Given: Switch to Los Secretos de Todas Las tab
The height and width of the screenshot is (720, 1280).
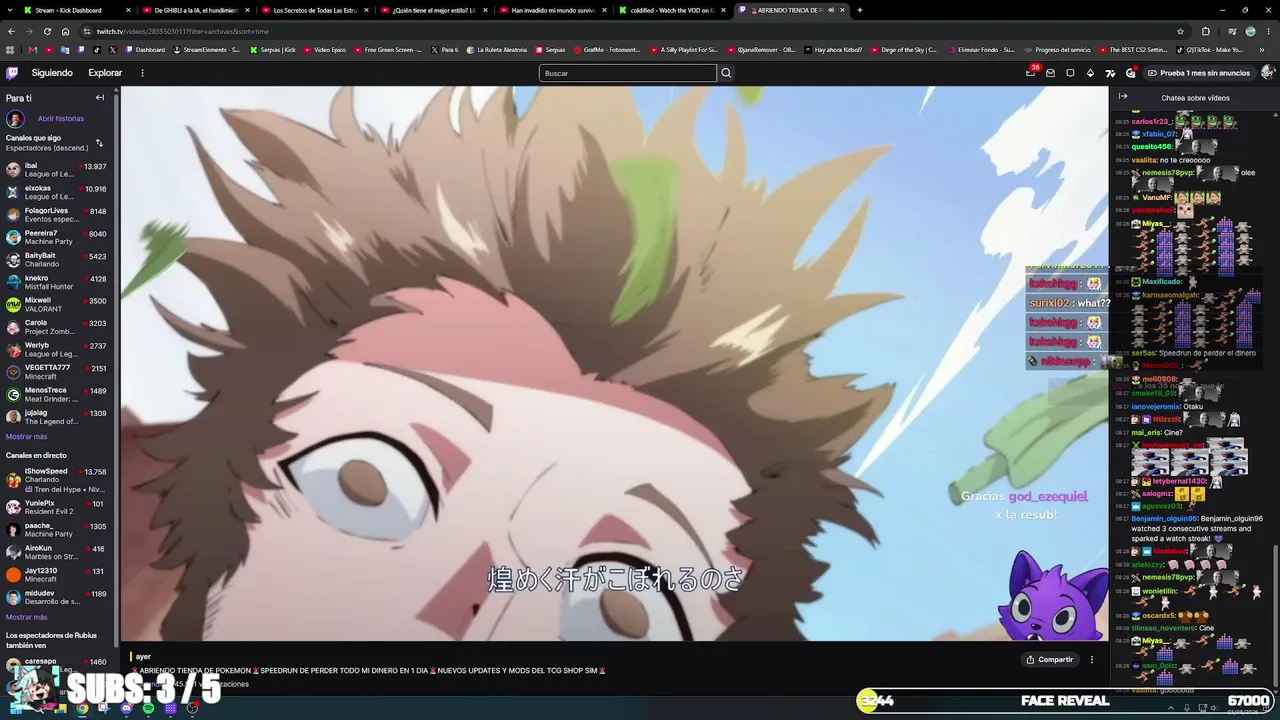Looking at the screenshot, I should click(x=315, y=10).
